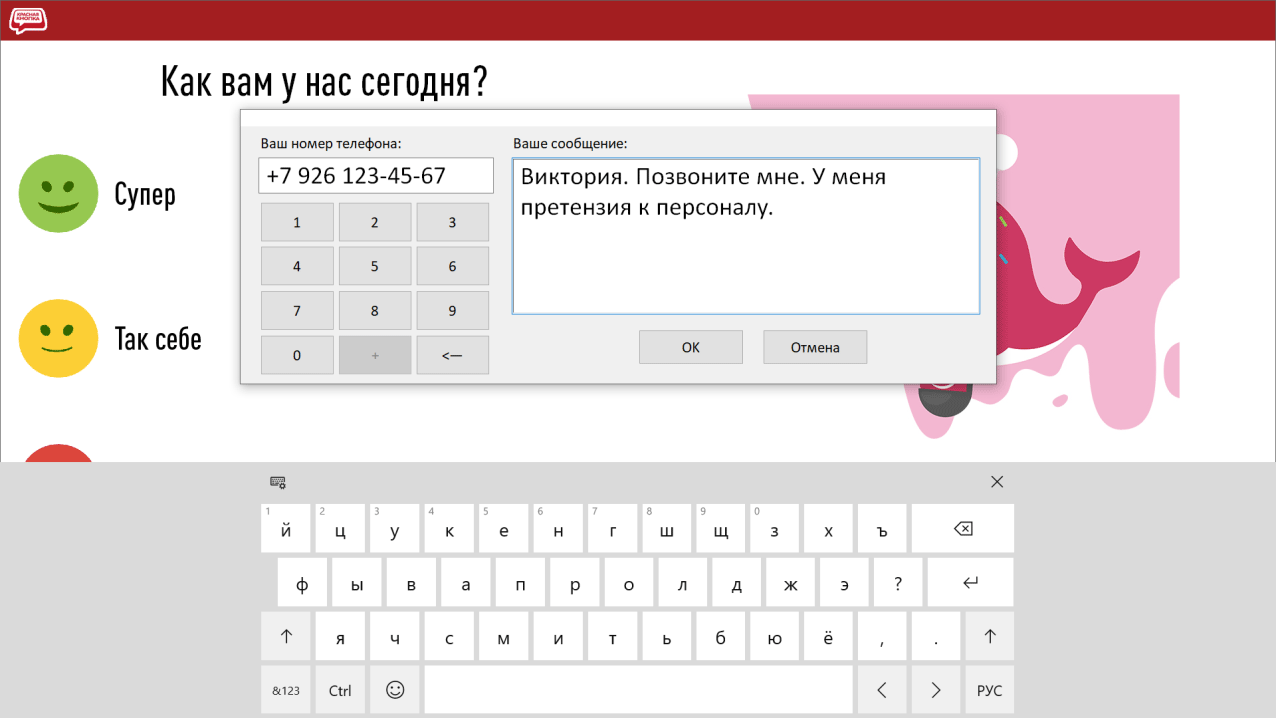1276x718 pixels.
Task: Switch to the &123 symbols layout
Action: 286,690
